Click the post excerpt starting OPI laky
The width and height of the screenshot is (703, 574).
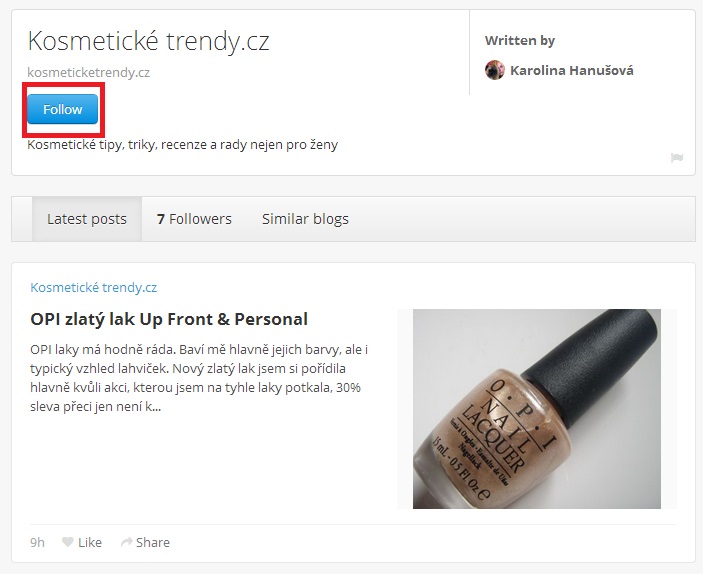click(x=199, y=378)
